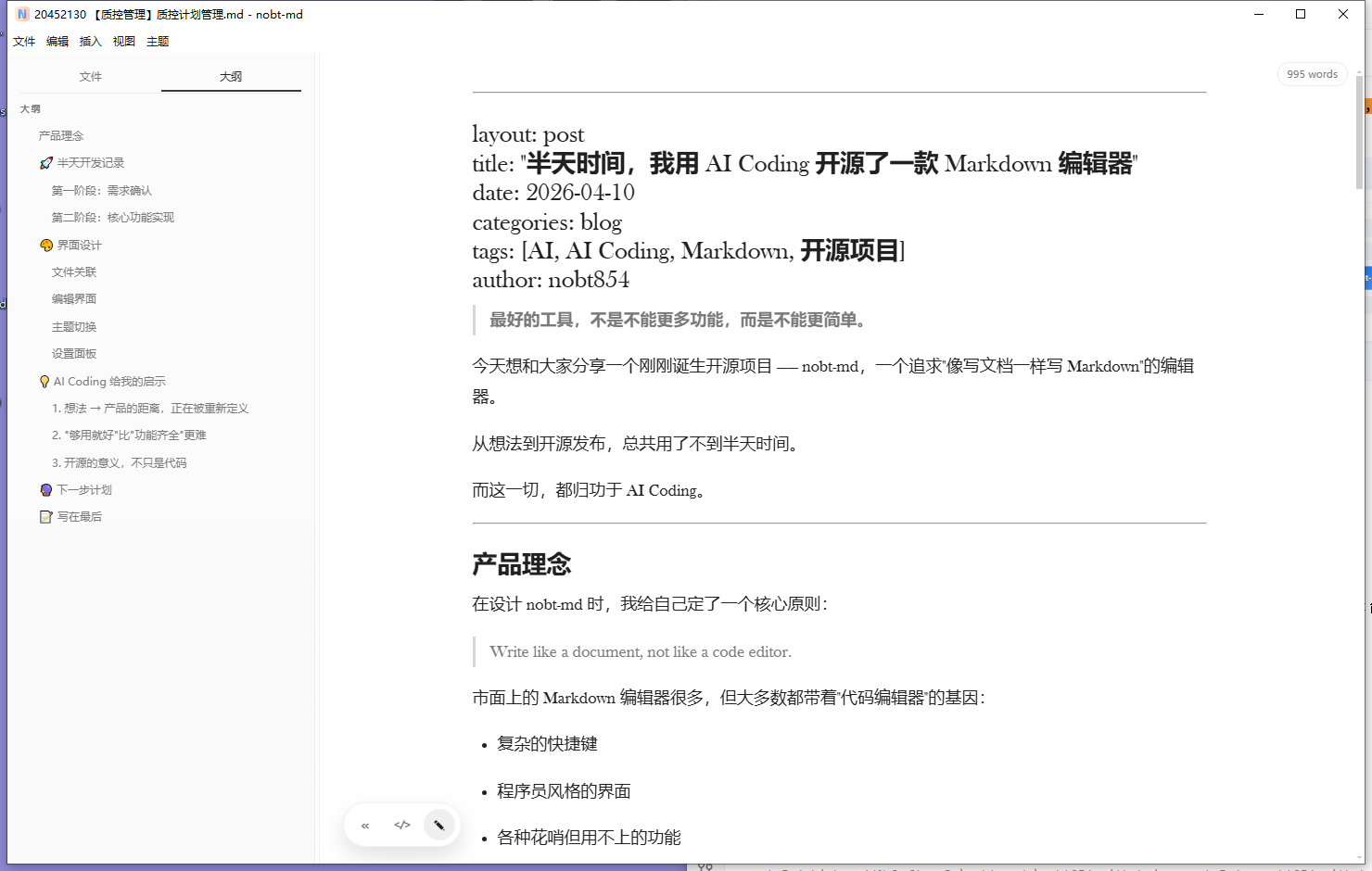The image size is (1372, 871).
Task: Click the quote Write like a document
Action: [641, 652]
